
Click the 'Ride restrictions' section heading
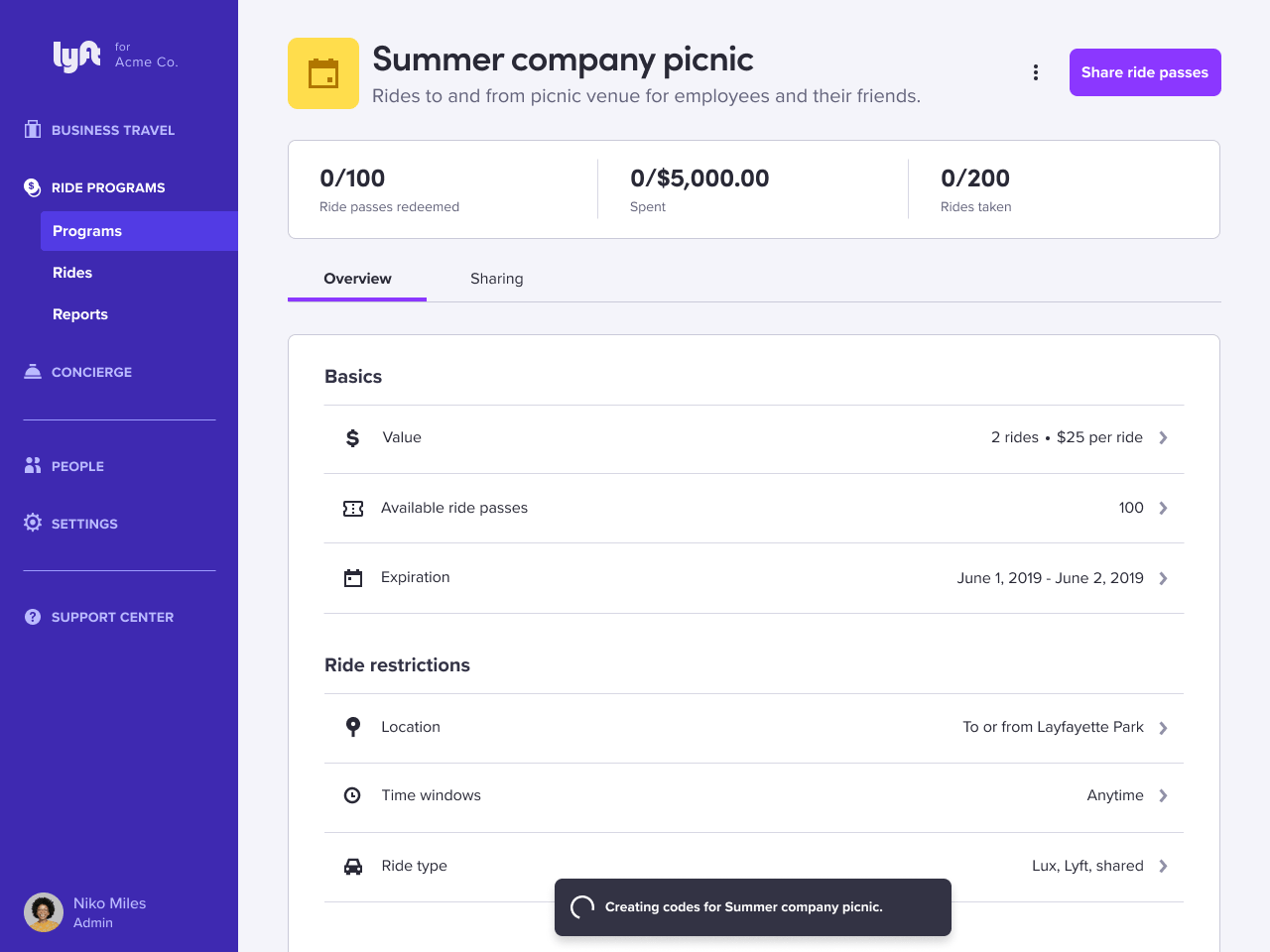click(397, 665)
